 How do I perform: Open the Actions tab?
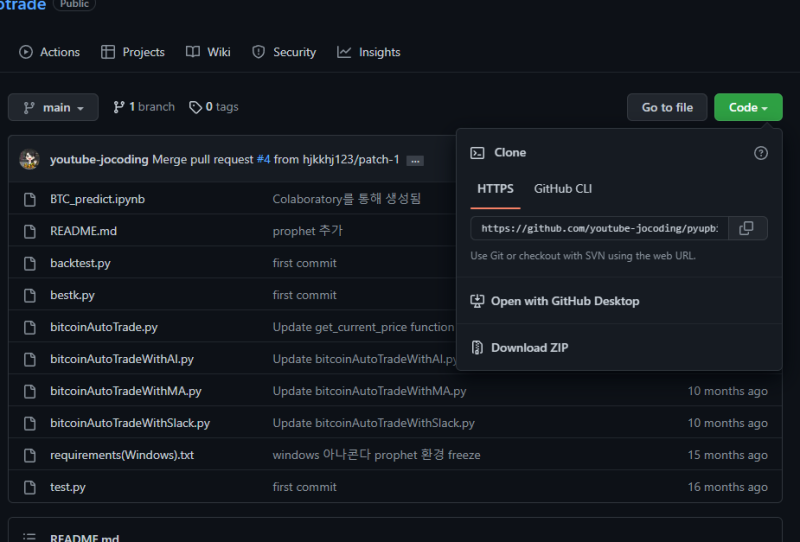(49, 52)
